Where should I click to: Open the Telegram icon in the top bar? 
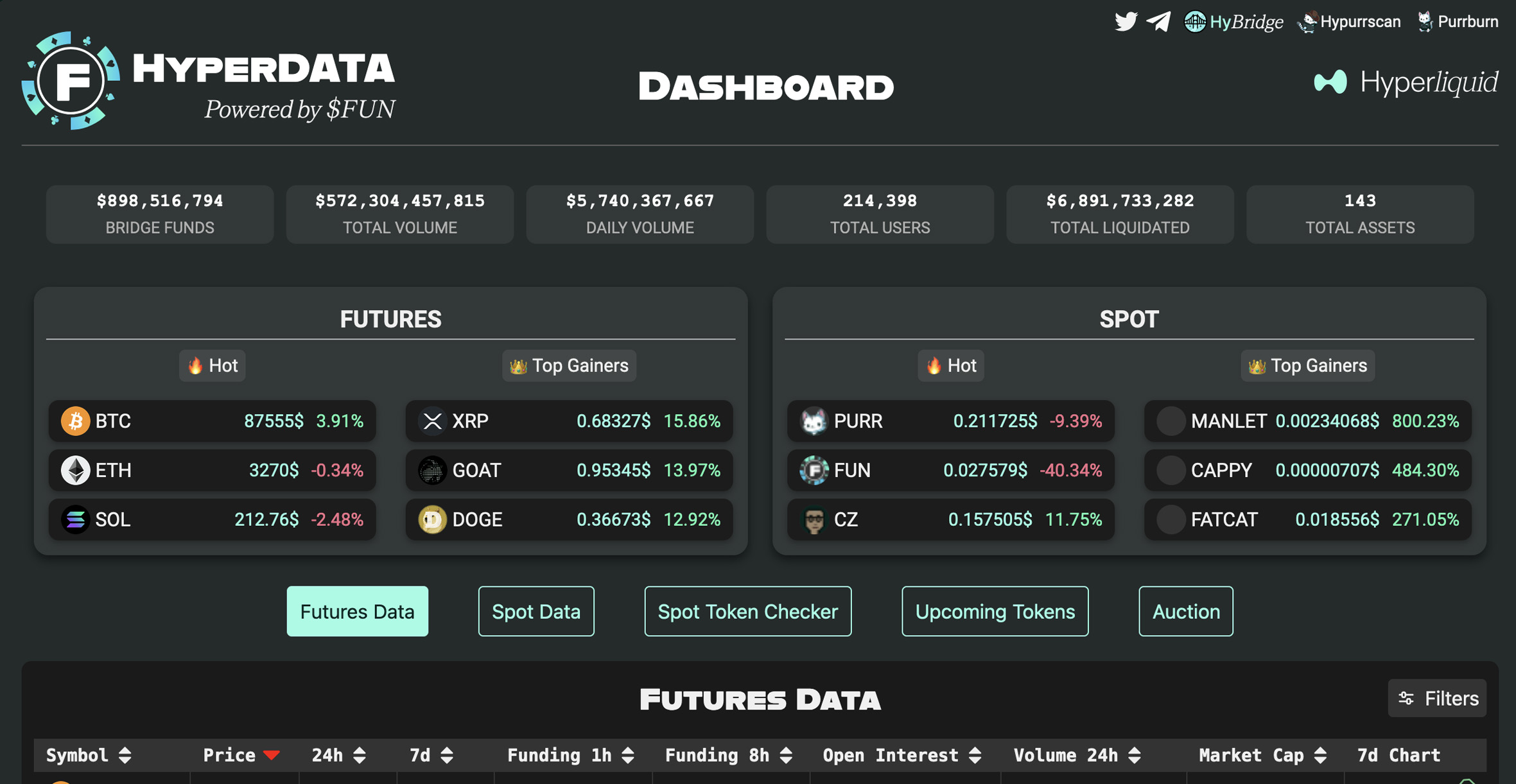coord(1158,21)
